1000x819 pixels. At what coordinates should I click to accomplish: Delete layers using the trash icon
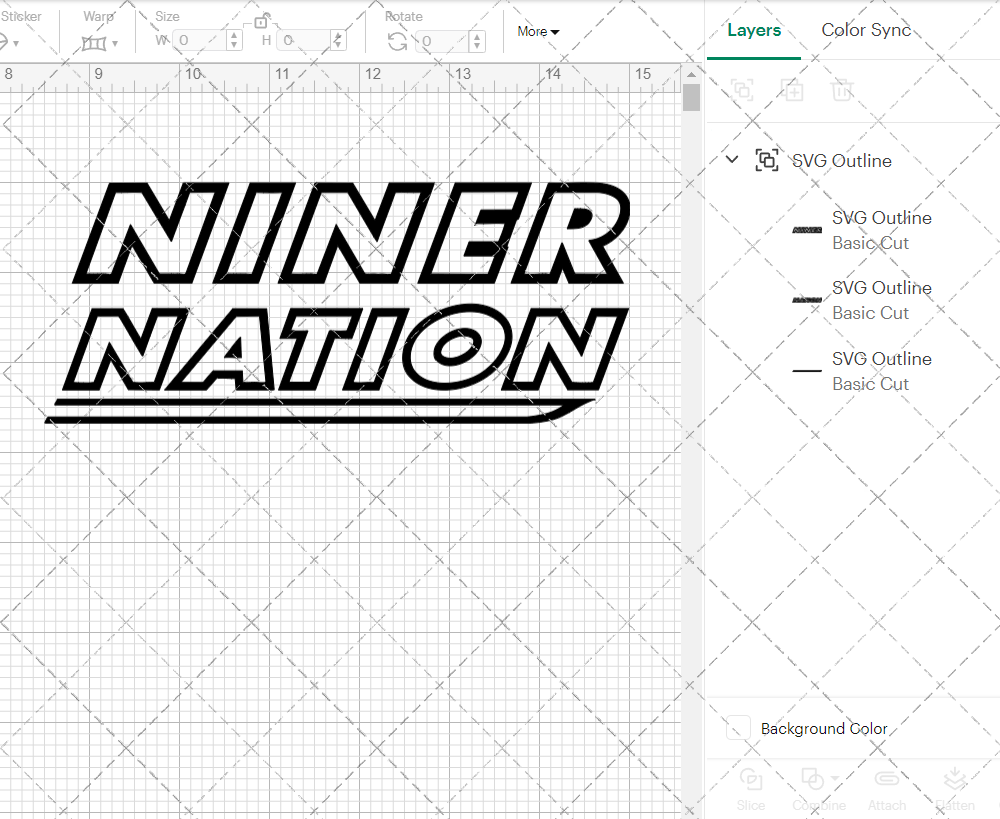843,90
